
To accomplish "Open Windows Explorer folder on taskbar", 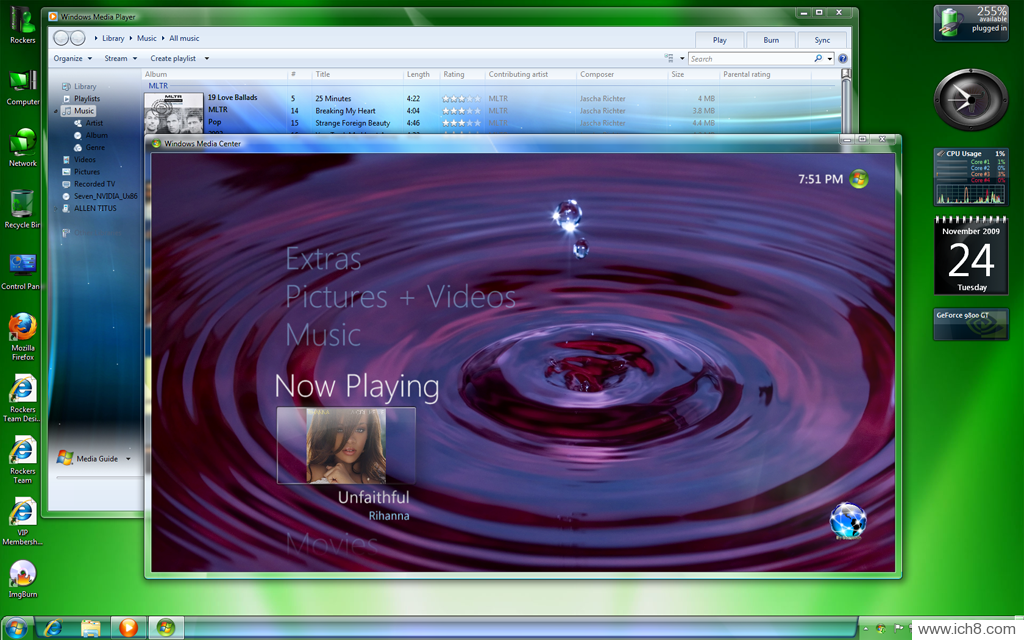I will [91, 628].
